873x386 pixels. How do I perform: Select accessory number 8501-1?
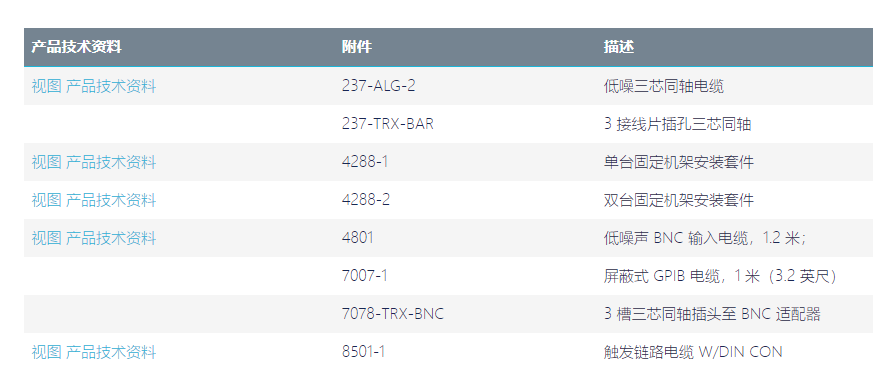[364, 352]
